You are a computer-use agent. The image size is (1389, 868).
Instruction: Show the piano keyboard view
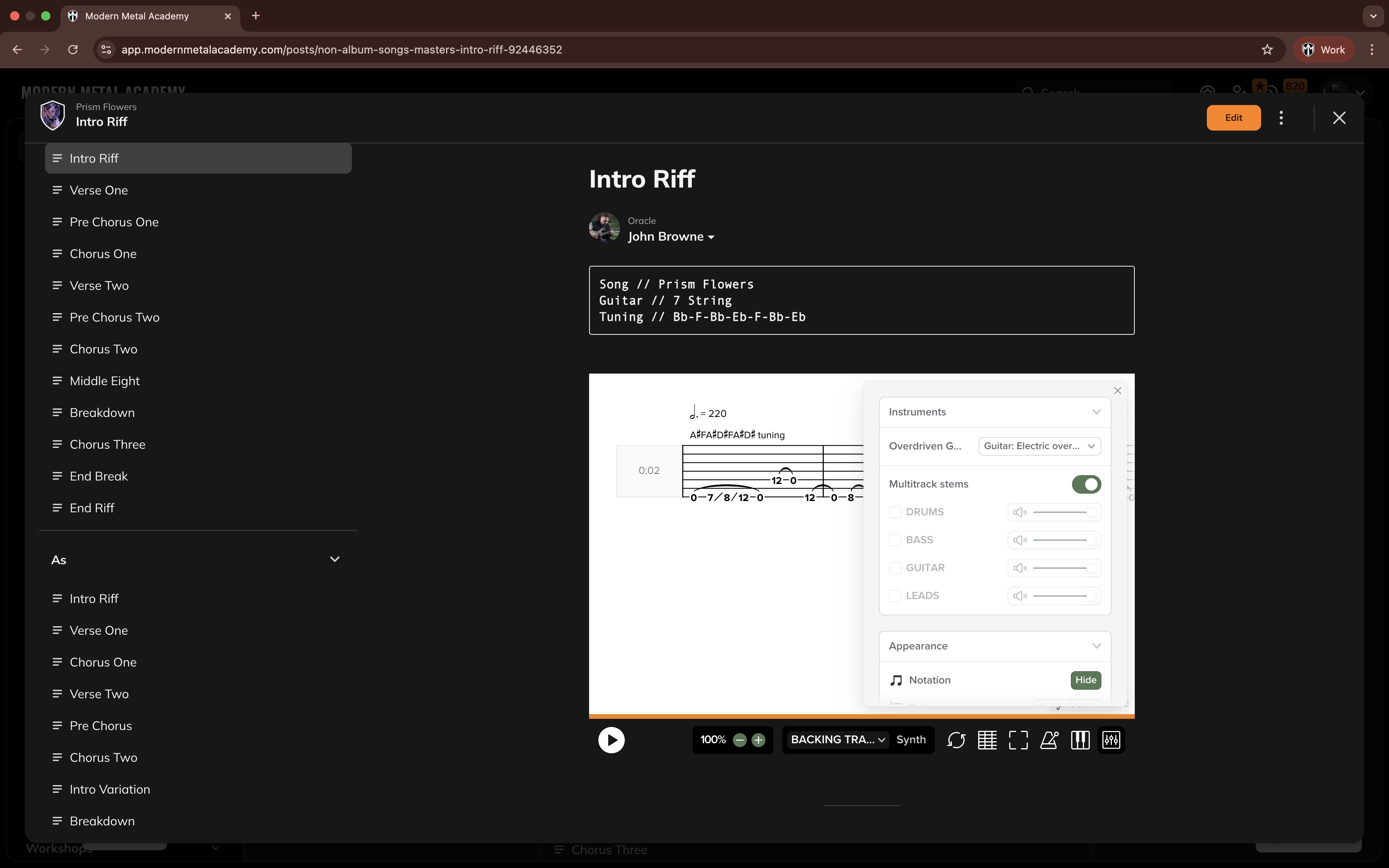(1080, 740)
